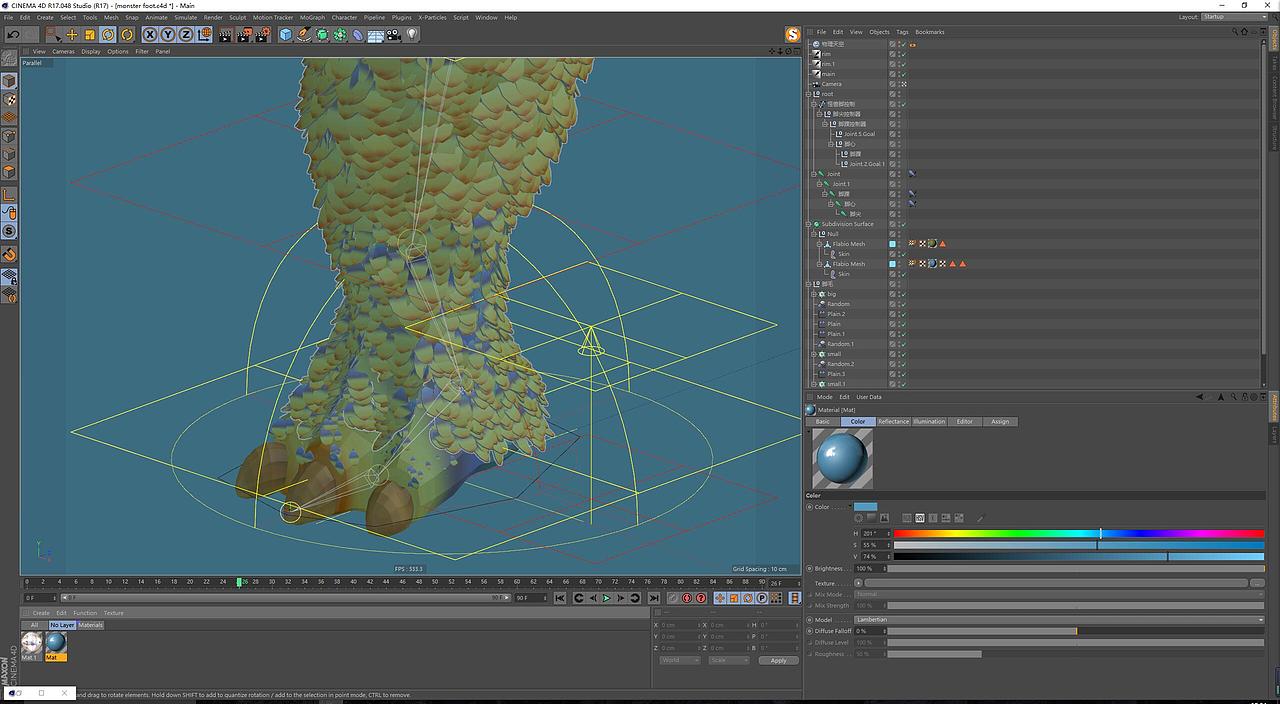Click the round S snap icon

pyautogui.click(x=9, y=231)
